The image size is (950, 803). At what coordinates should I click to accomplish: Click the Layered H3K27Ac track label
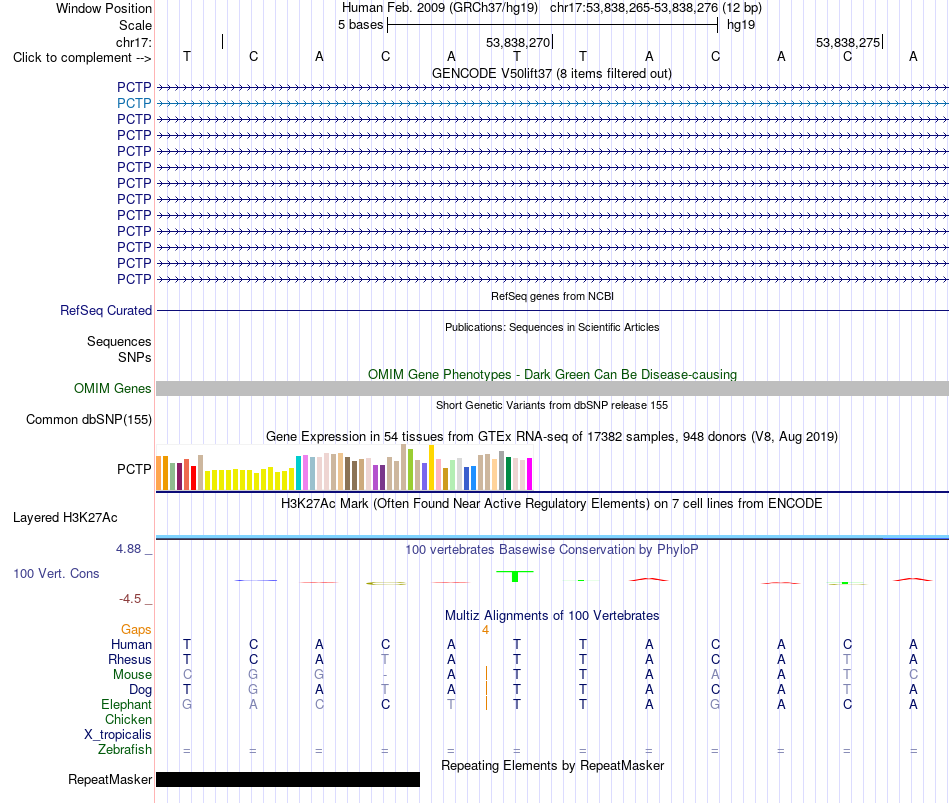point(65,518)
